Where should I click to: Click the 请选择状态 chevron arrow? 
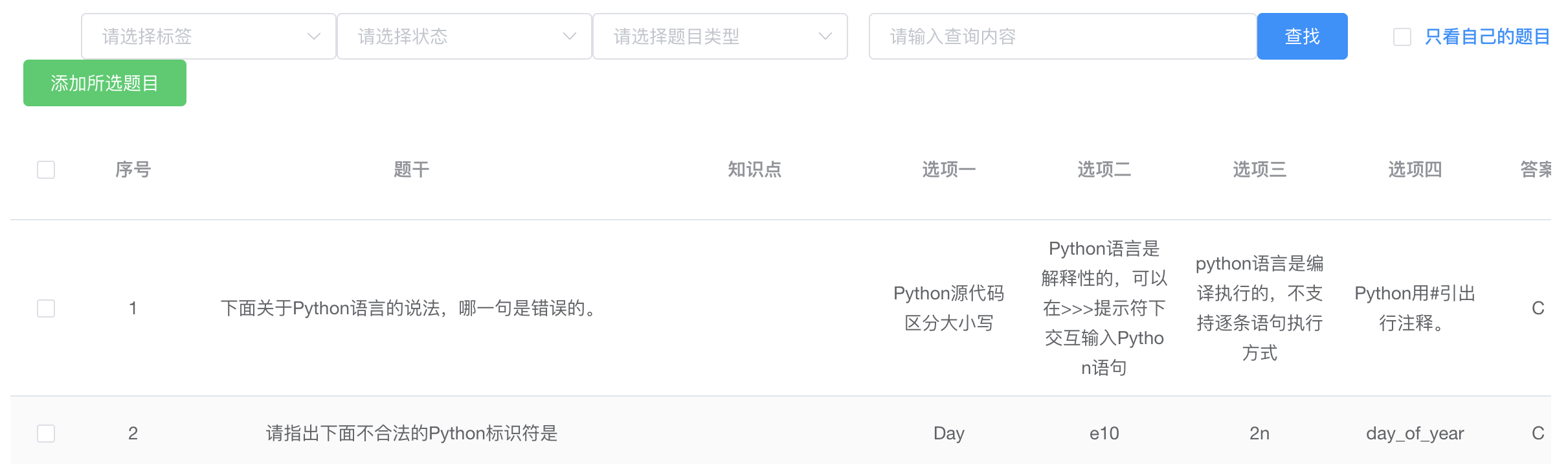(x=569, y=36)
